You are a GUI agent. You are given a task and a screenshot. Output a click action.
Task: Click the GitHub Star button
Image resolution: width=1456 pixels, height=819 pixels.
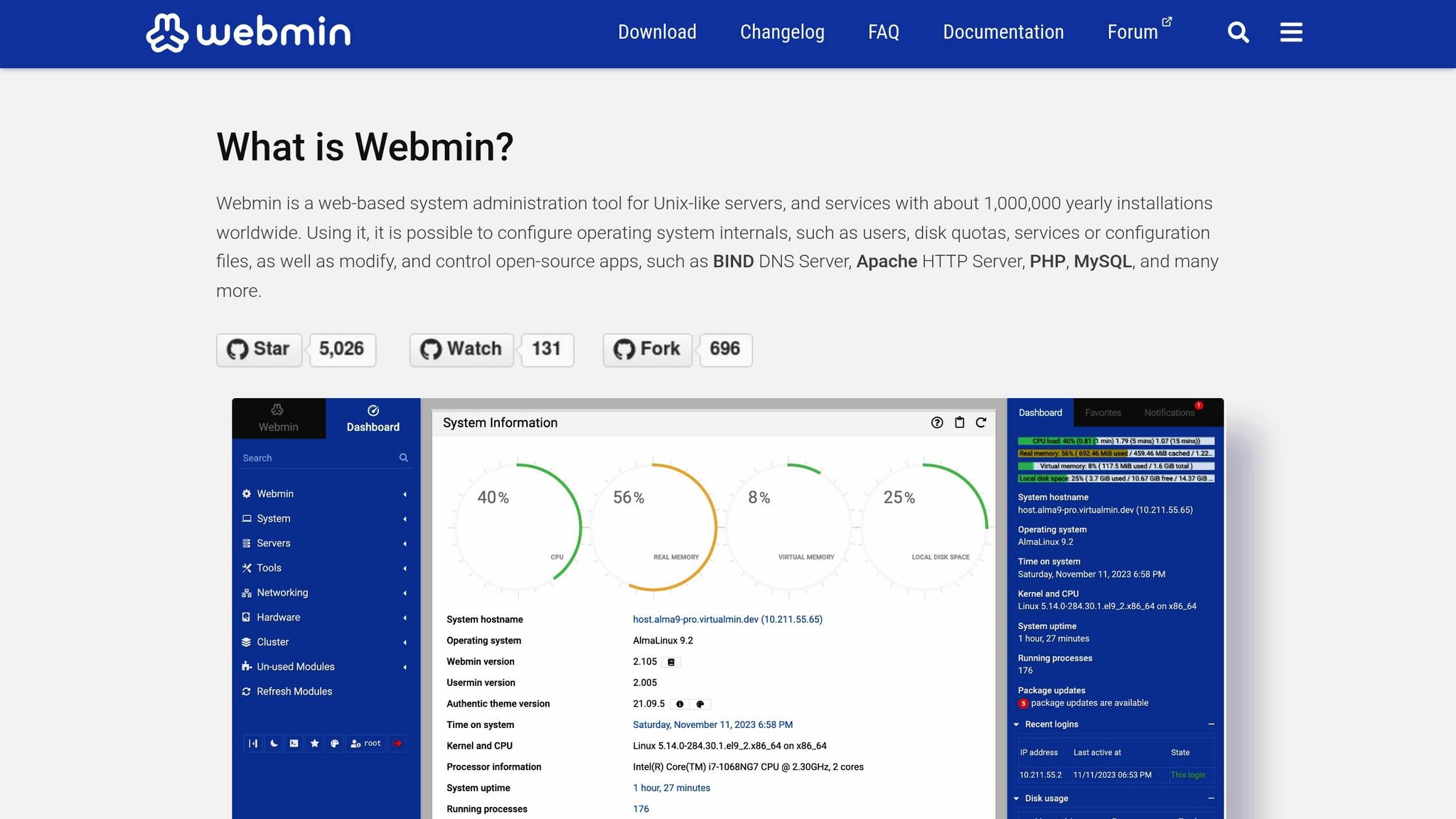tap(259, 349)
